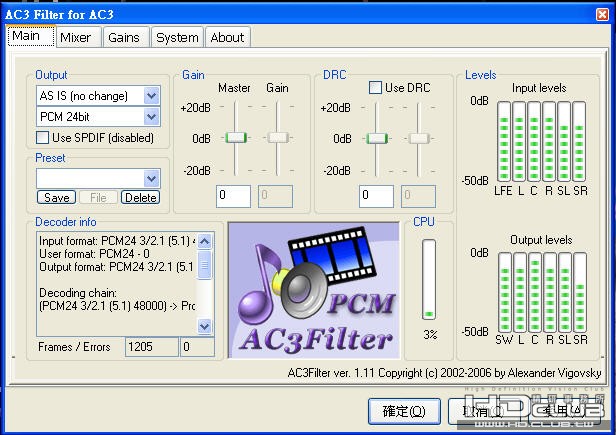Screen dimensions: 616x435
Task: Expand the PCM 24bit format dropdown
Action: coord(151,117)
